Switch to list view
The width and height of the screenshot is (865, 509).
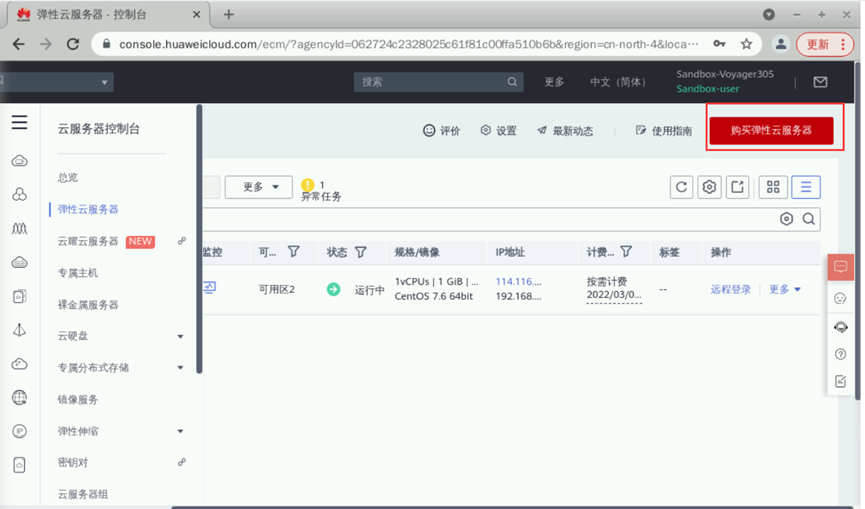point(806,187)
